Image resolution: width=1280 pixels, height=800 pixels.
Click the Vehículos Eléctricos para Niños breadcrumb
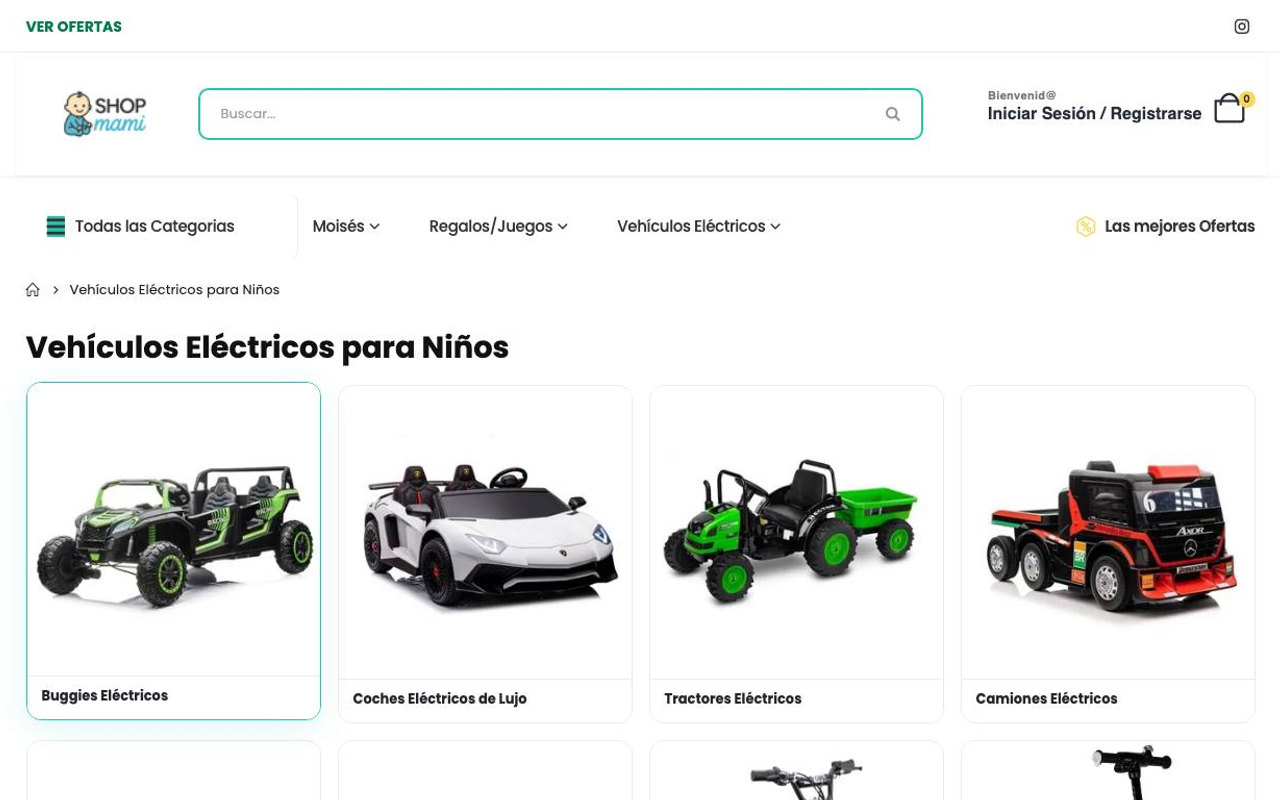(x=174, y=290)
